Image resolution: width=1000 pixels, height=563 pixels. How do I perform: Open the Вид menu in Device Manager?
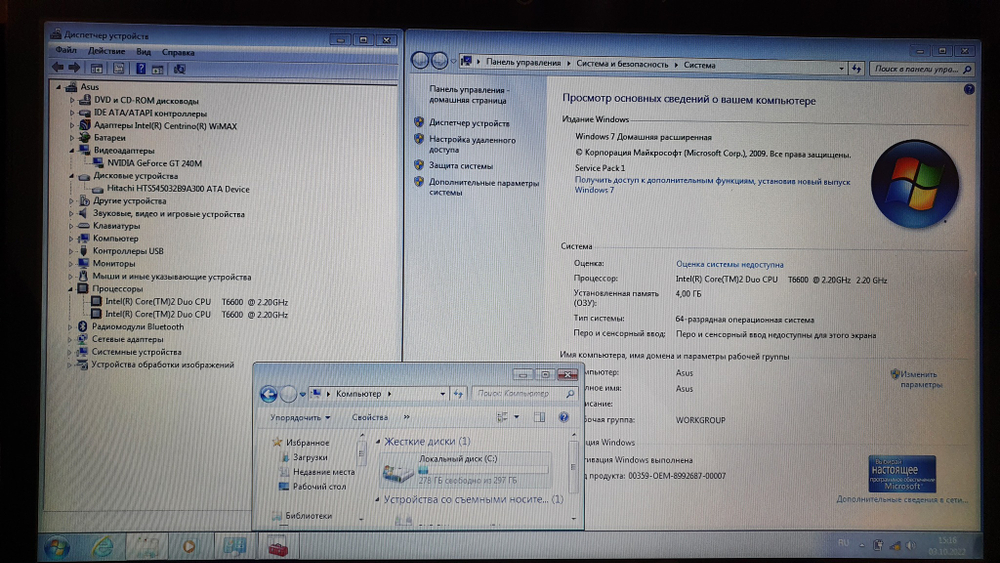[x=143, y=52]
